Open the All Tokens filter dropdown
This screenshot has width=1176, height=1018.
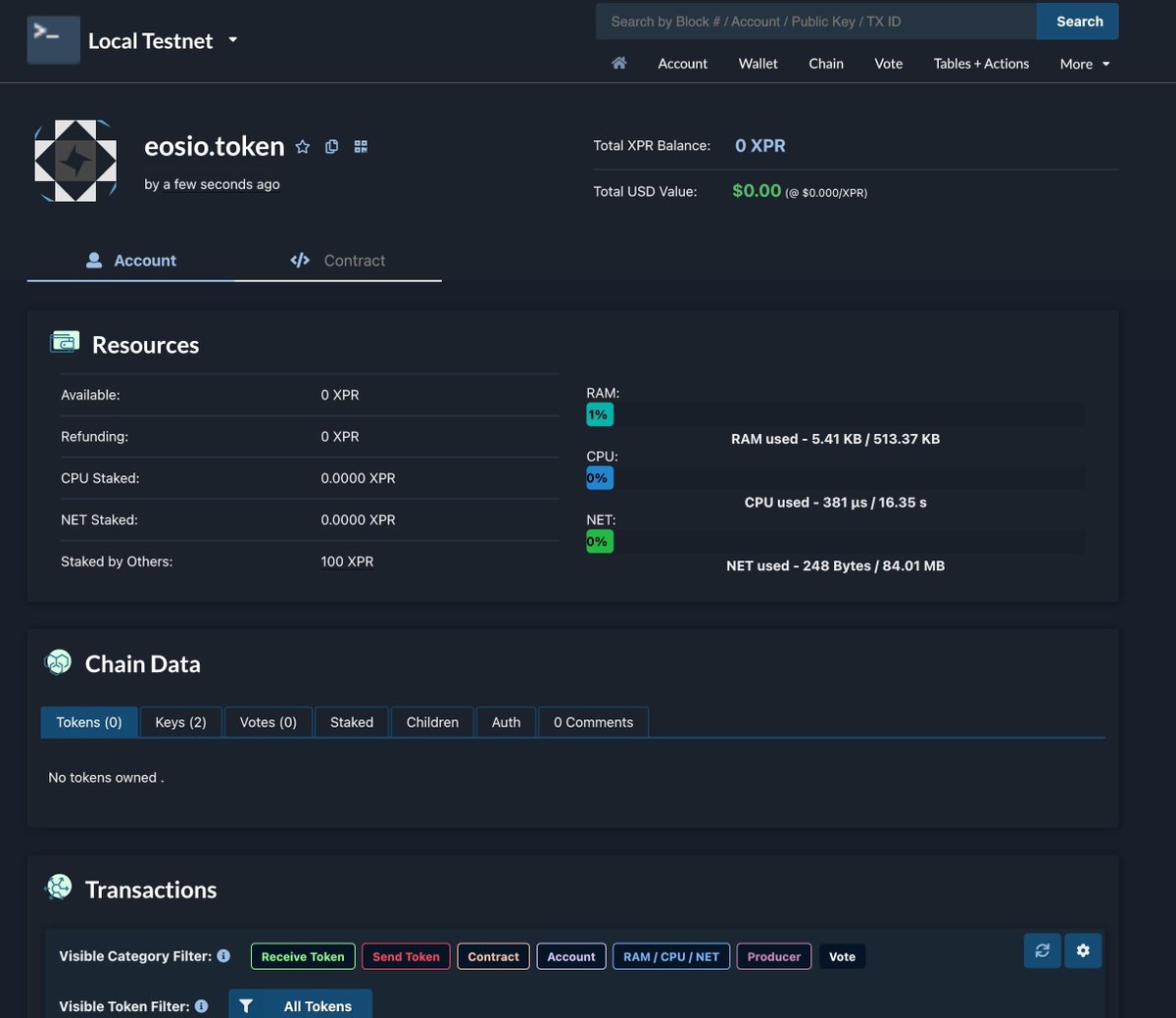click(x=300, y=1005)
